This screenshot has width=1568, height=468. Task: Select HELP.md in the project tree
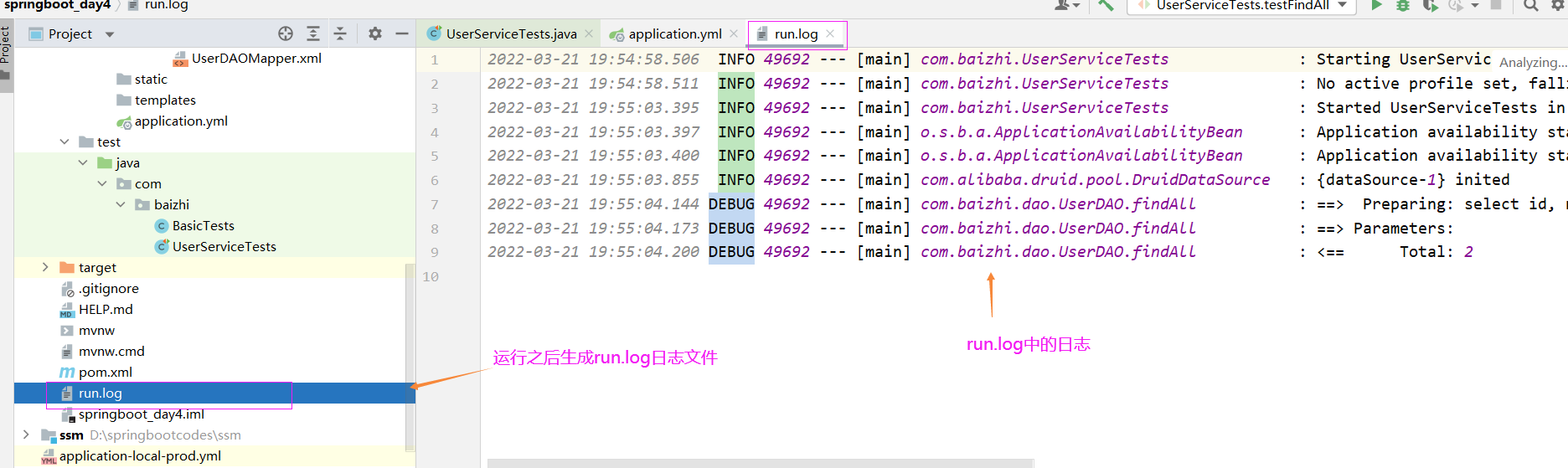[96, 309]
